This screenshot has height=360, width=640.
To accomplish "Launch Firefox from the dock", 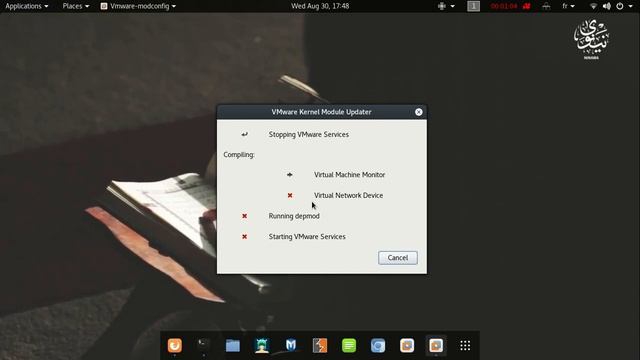I will click(175, 345).
